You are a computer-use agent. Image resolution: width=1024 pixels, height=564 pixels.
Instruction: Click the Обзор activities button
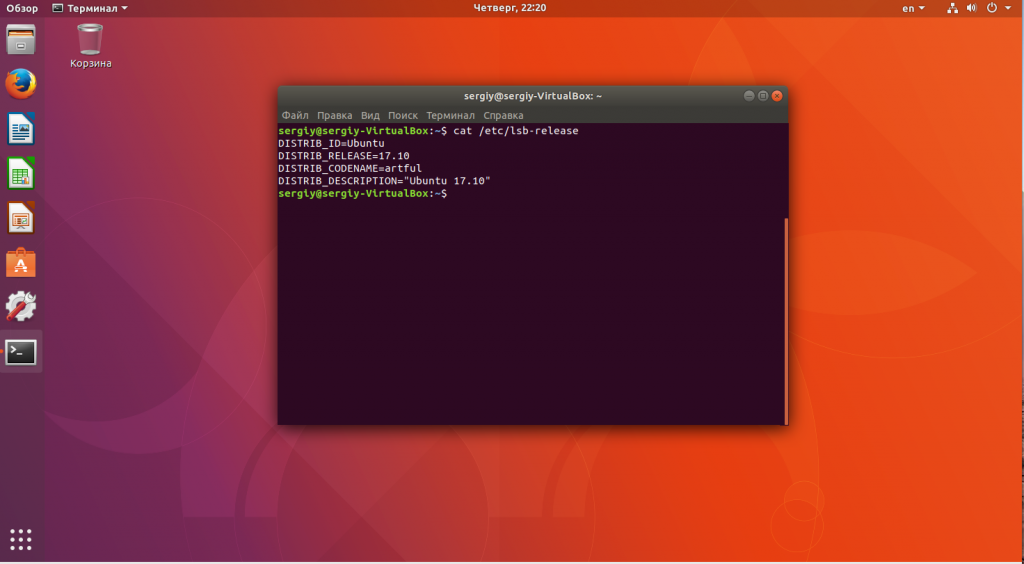[21, 8]
